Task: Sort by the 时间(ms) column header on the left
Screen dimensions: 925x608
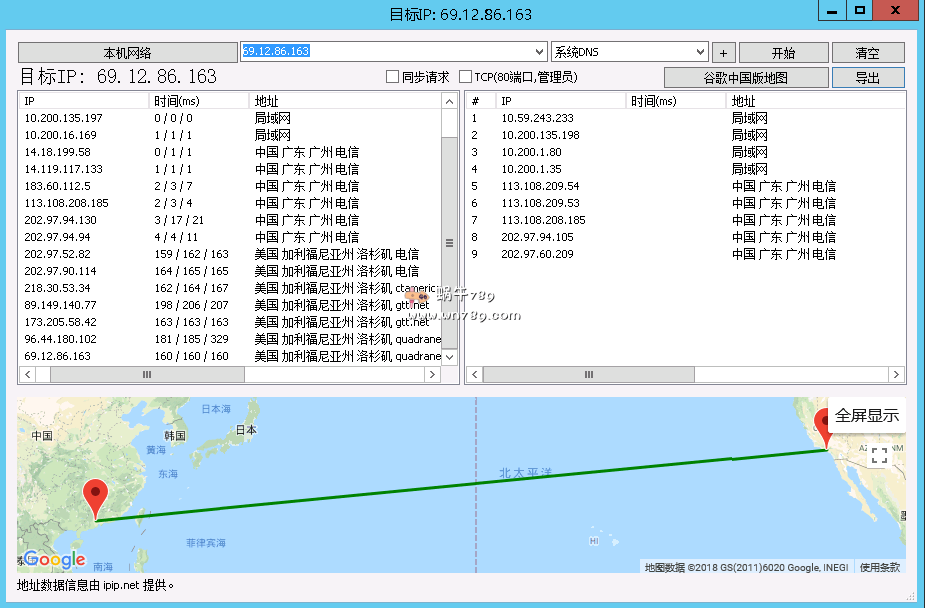Action: coord(198,101)
